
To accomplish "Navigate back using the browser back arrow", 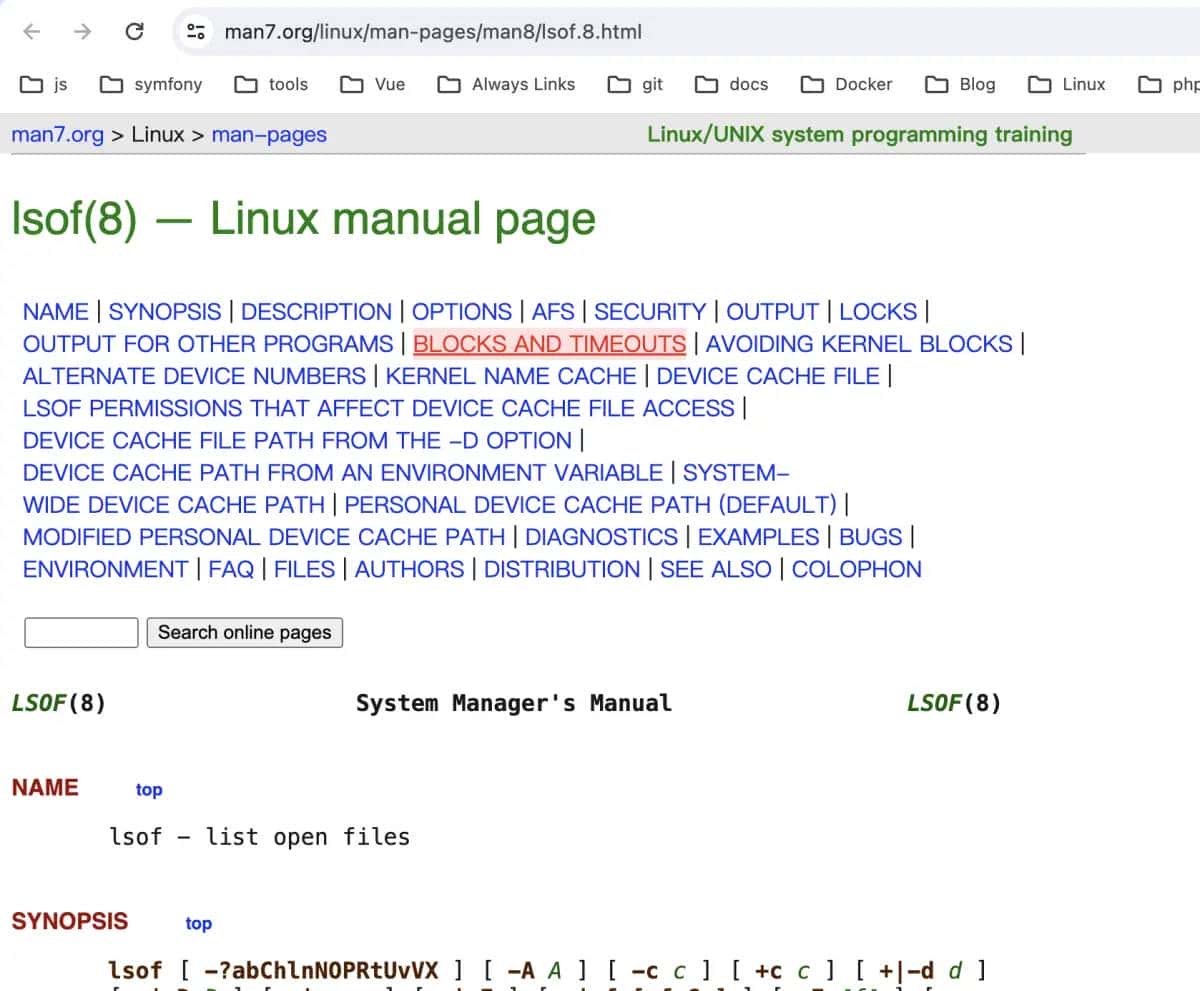I will click(x=31, y=31).
